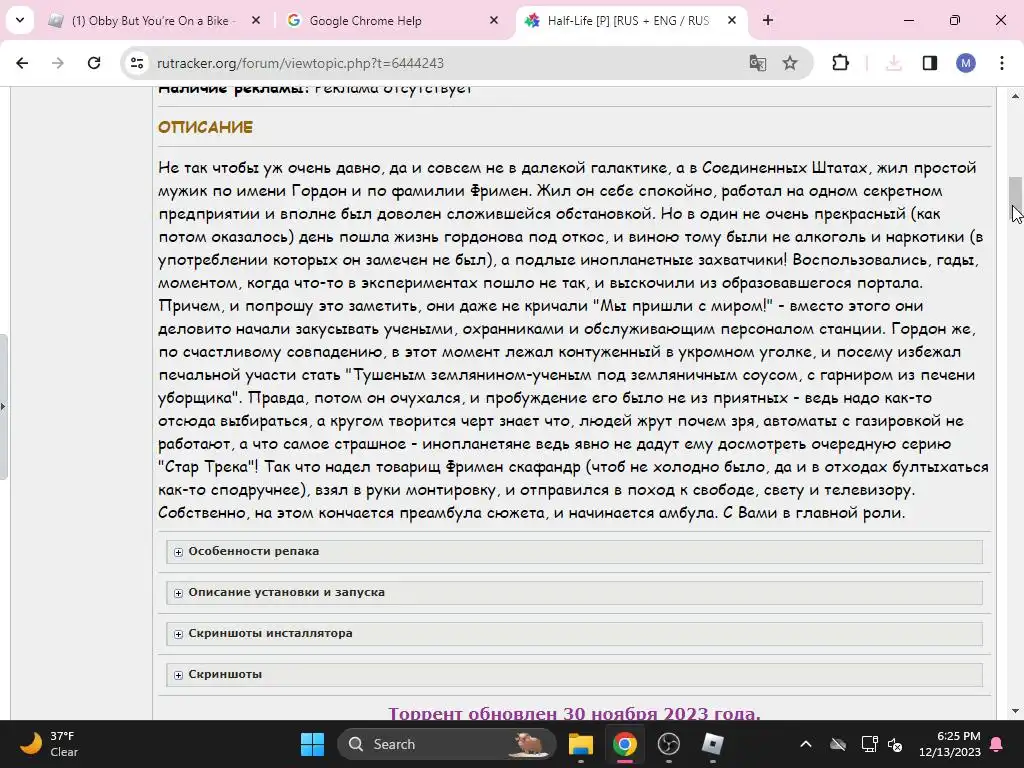This screenshot has height=768, width=1024.
Task: Open clock and date 6:25 PM
Action: click(950, 744)
